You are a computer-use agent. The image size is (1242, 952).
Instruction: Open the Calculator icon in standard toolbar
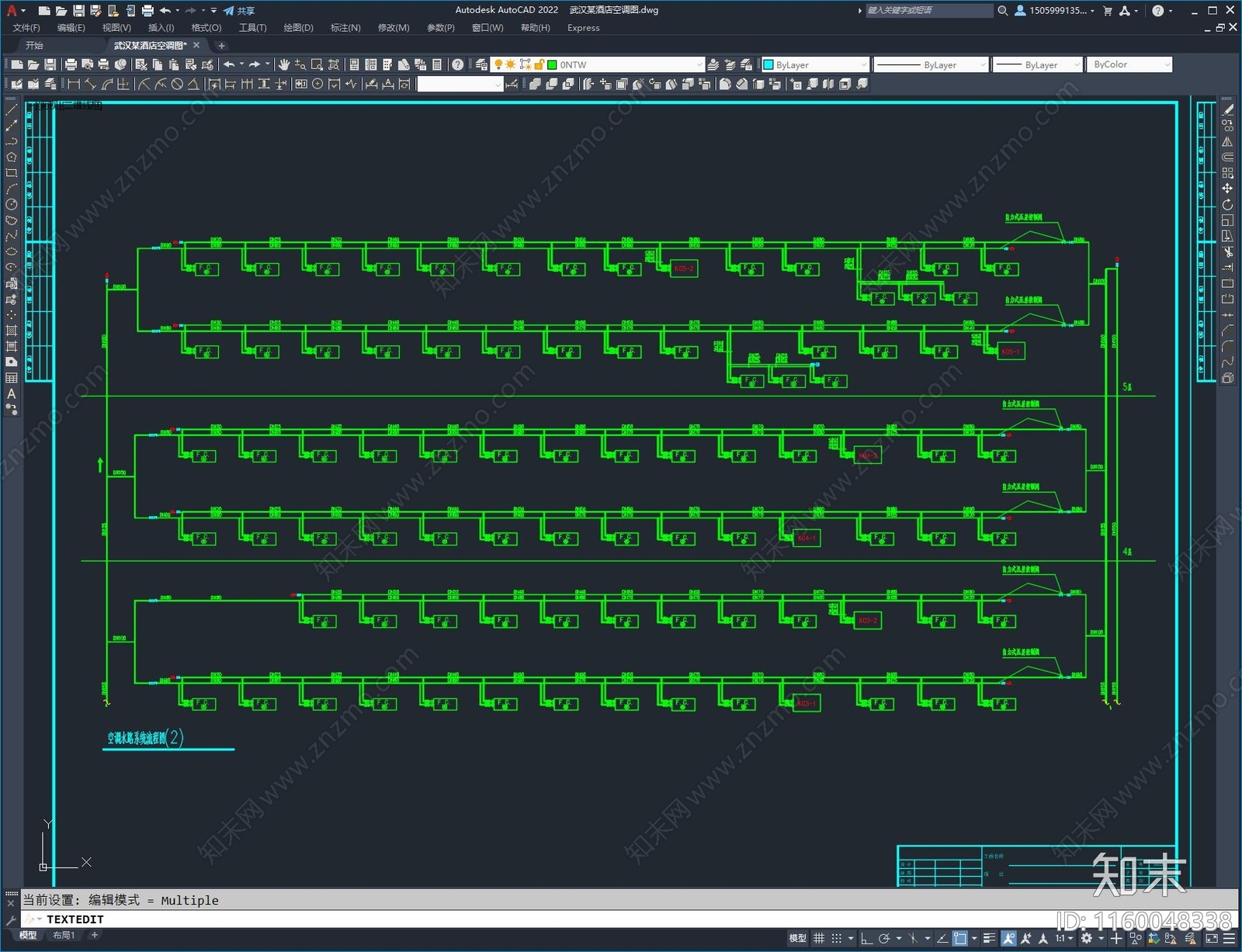437,64
